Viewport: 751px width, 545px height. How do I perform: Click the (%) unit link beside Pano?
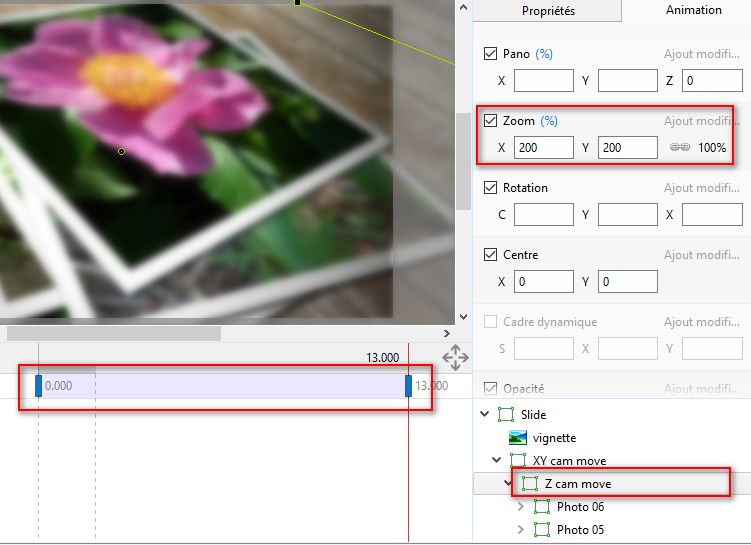[x=544, y=53]
